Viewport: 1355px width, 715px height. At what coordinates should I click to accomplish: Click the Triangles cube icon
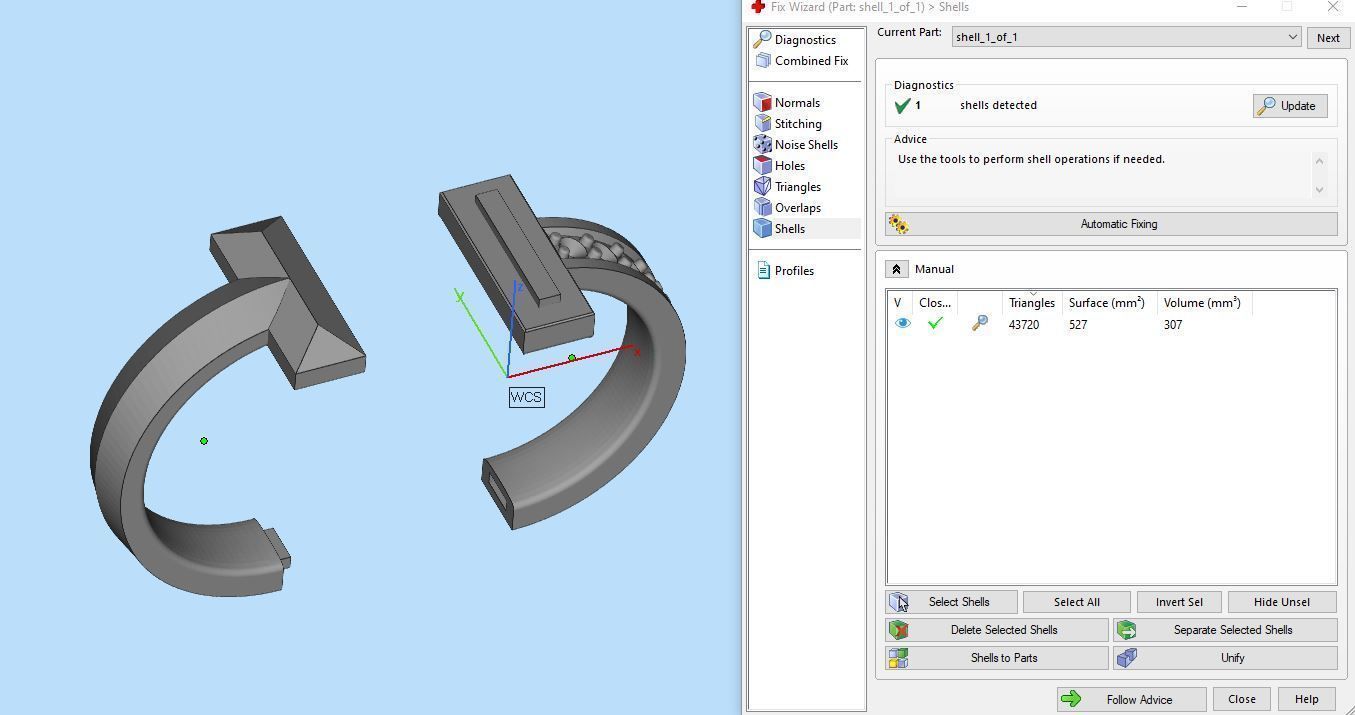762,187
